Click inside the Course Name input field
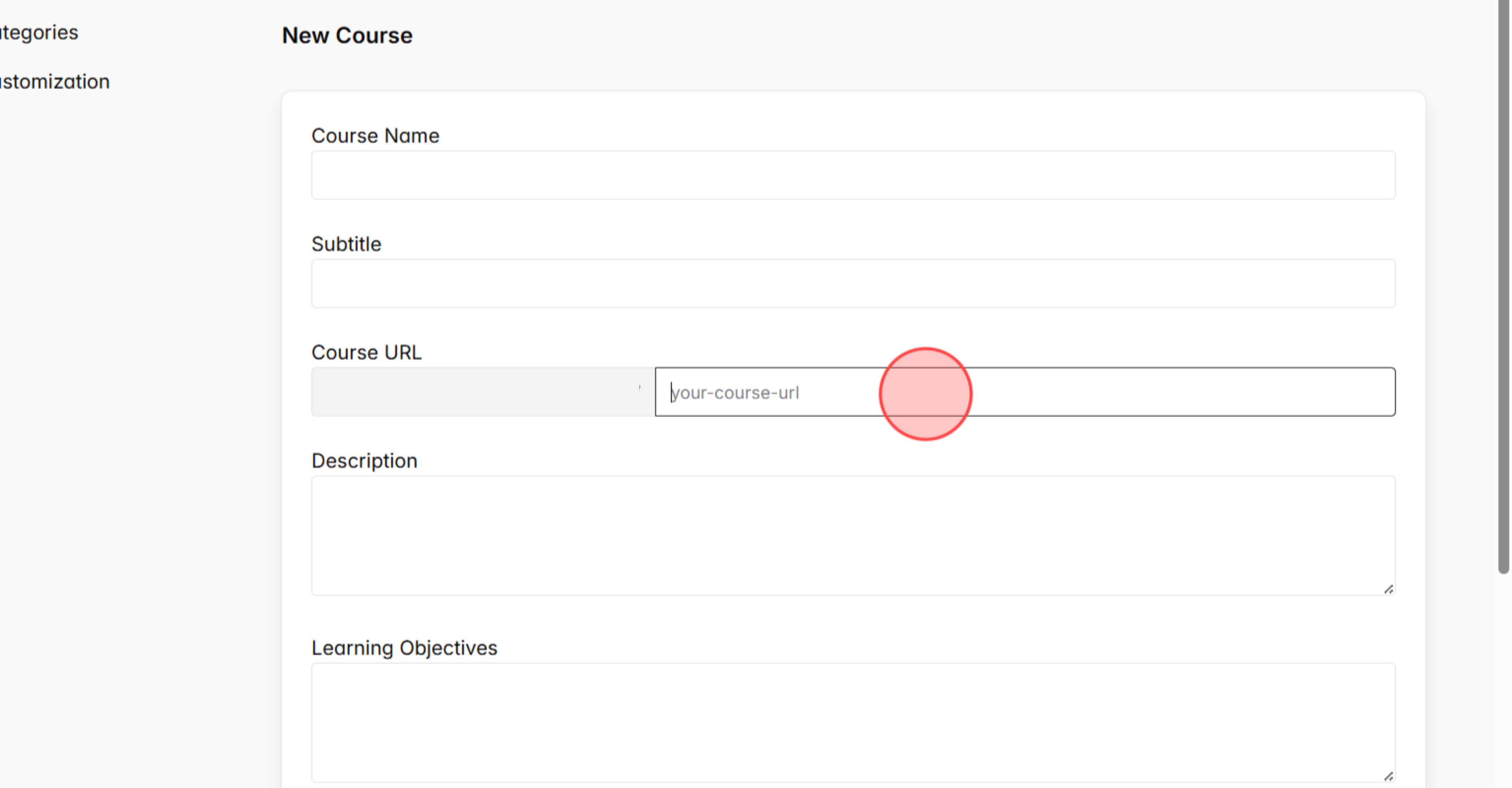Image resolution: width=1512 pixels, height=788 pixels. tap(851, 175)
